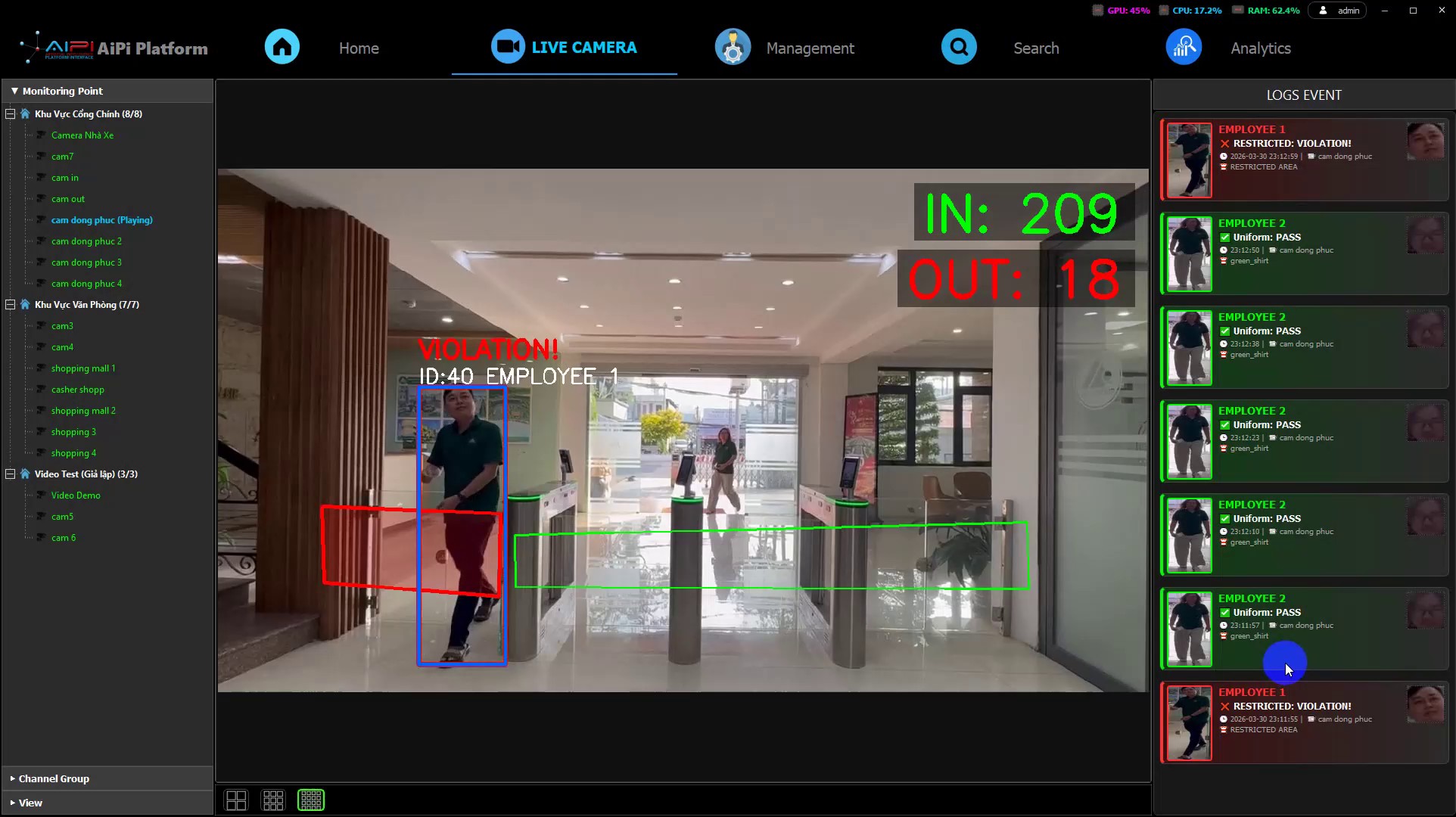Open the top Employee 1 violation log thumbnail

coord(1189,160)
